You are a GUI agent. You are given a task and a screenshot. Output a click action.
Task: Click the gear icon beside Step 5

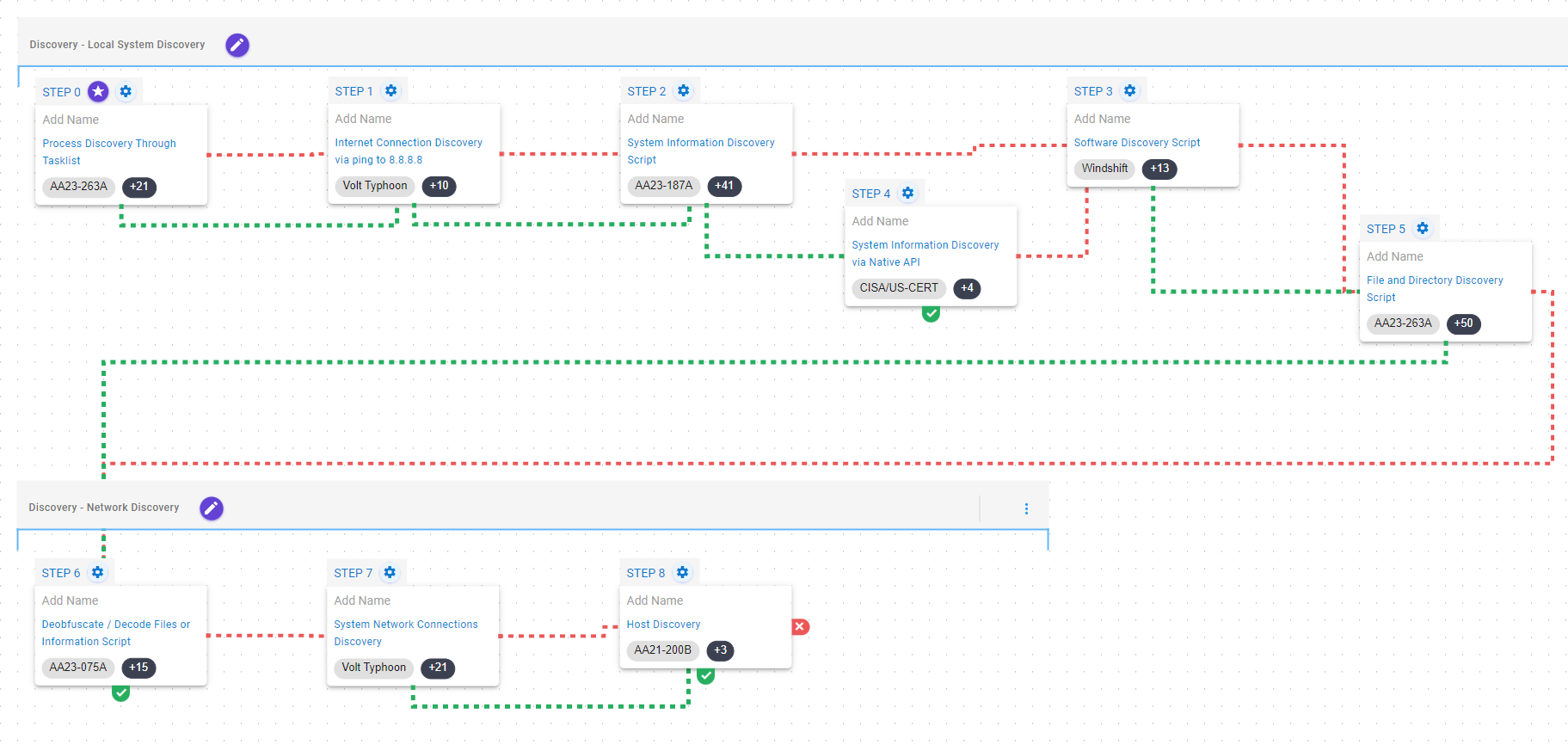(x=1423, y=229)
